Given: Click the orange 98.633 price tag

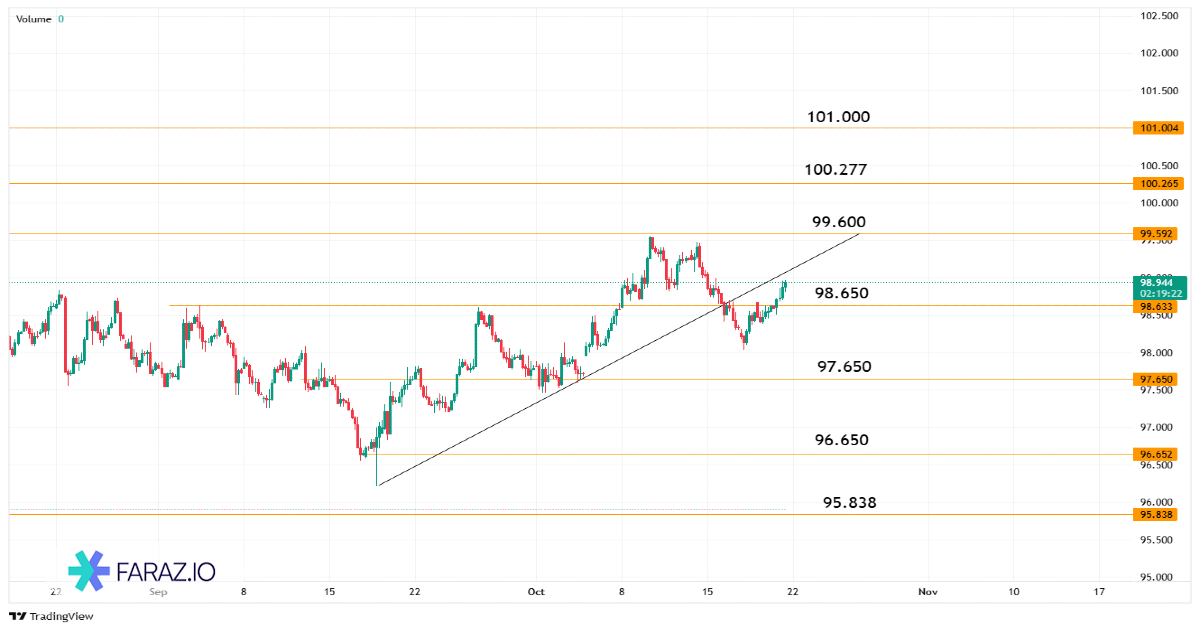Looking at the screenshot, I should coord(1158,306).
